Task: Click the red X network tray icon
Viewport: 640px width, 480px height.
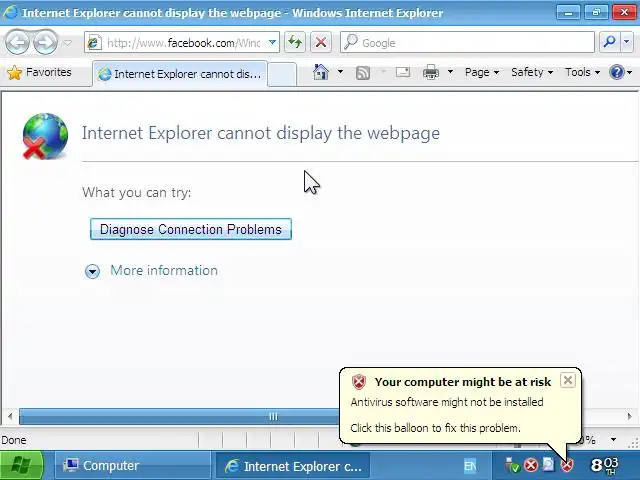Action: click(531, 465)
